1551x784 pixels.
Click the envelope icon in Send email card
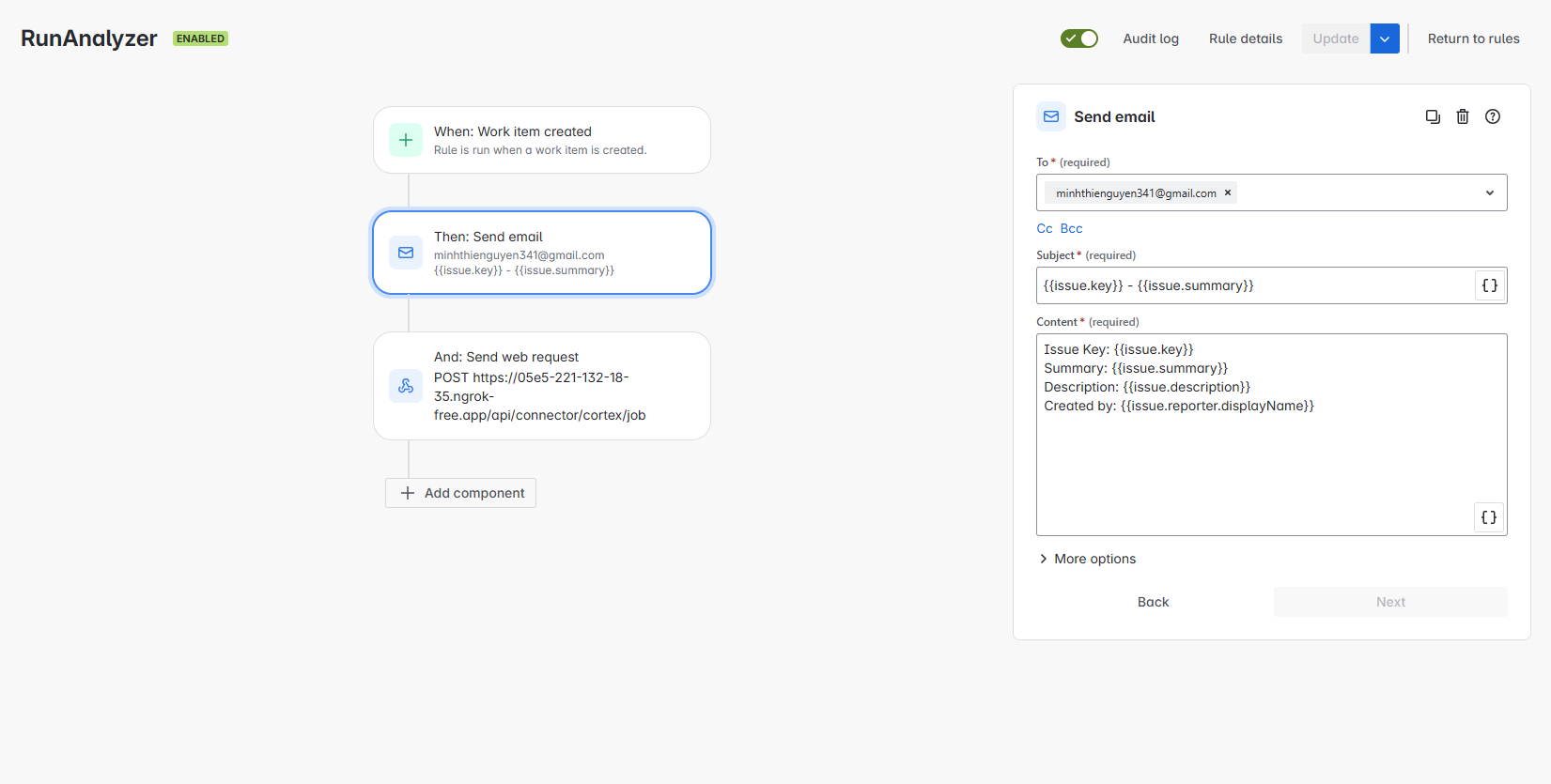[406, 253]
